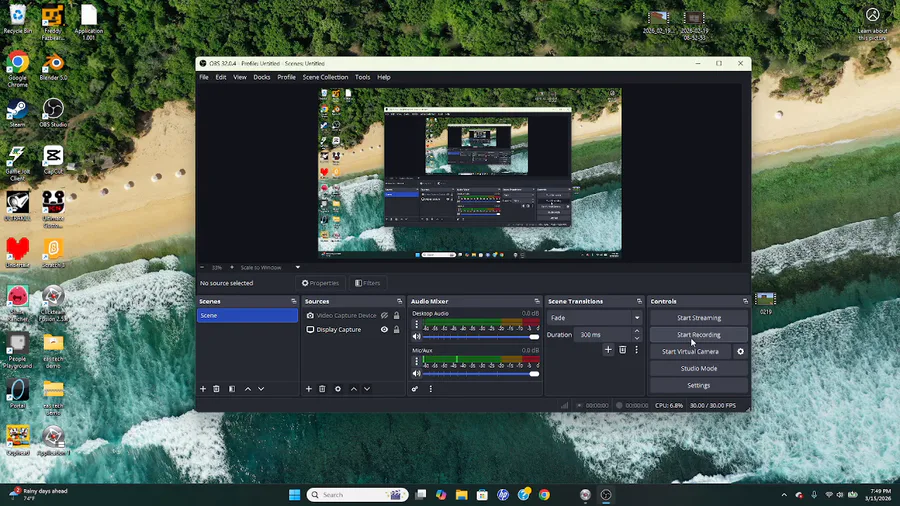
Task: Click the Filters button under preview
Action: [x=367, y=283]
